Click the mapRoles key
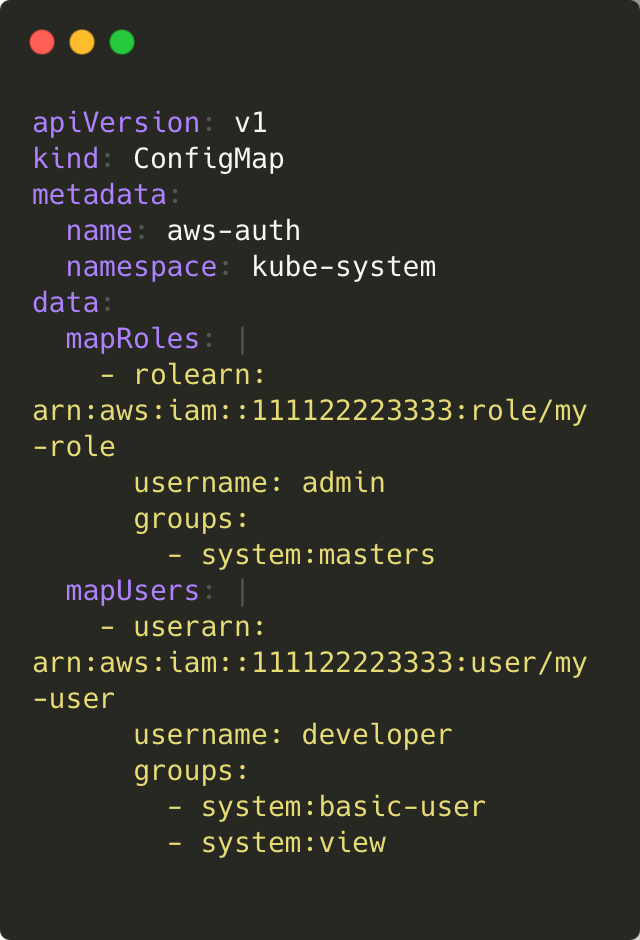 [x=132, y=339]
